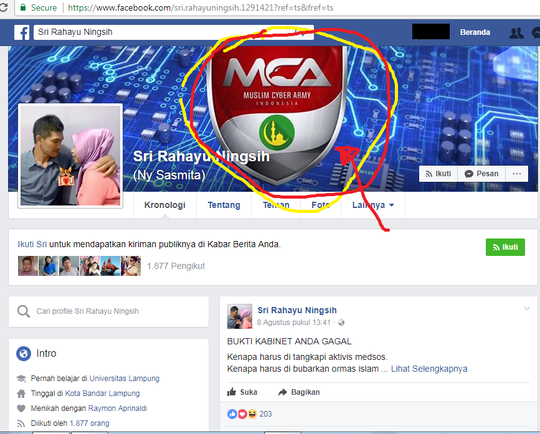Open the friend requests icon
Screen dimensions: 540x434
(x=516, y=33)
